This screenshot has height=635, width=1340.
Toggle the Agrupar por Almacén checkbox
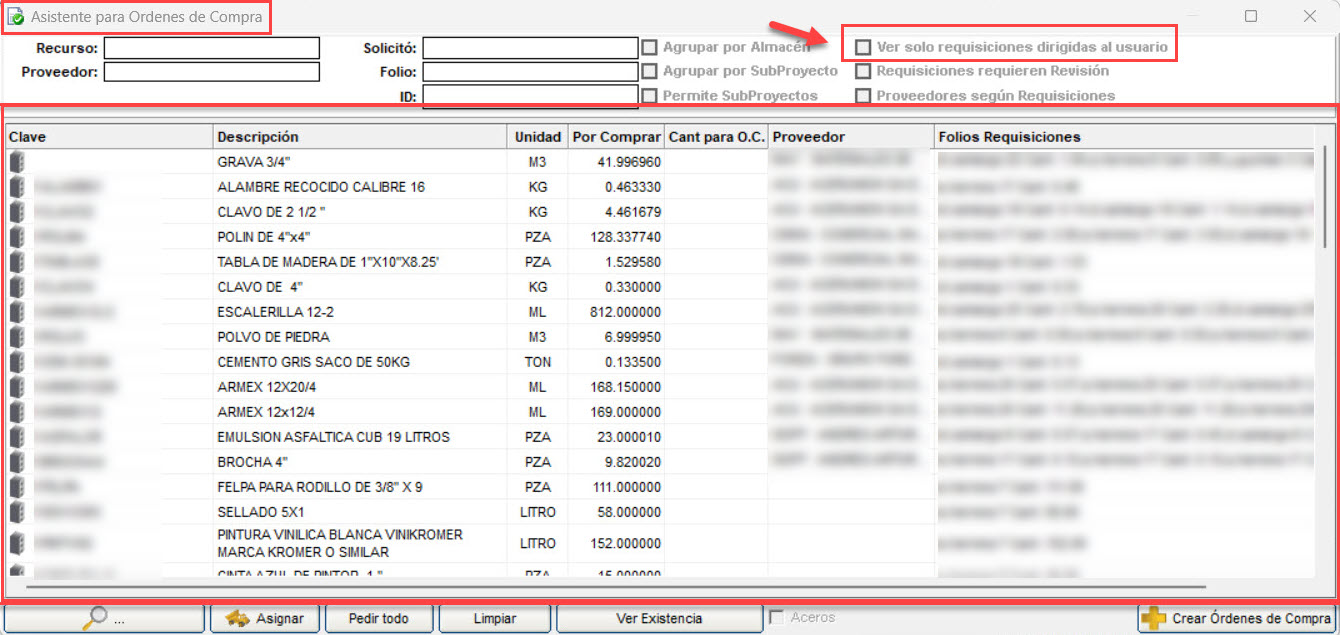tap(650, 47)
